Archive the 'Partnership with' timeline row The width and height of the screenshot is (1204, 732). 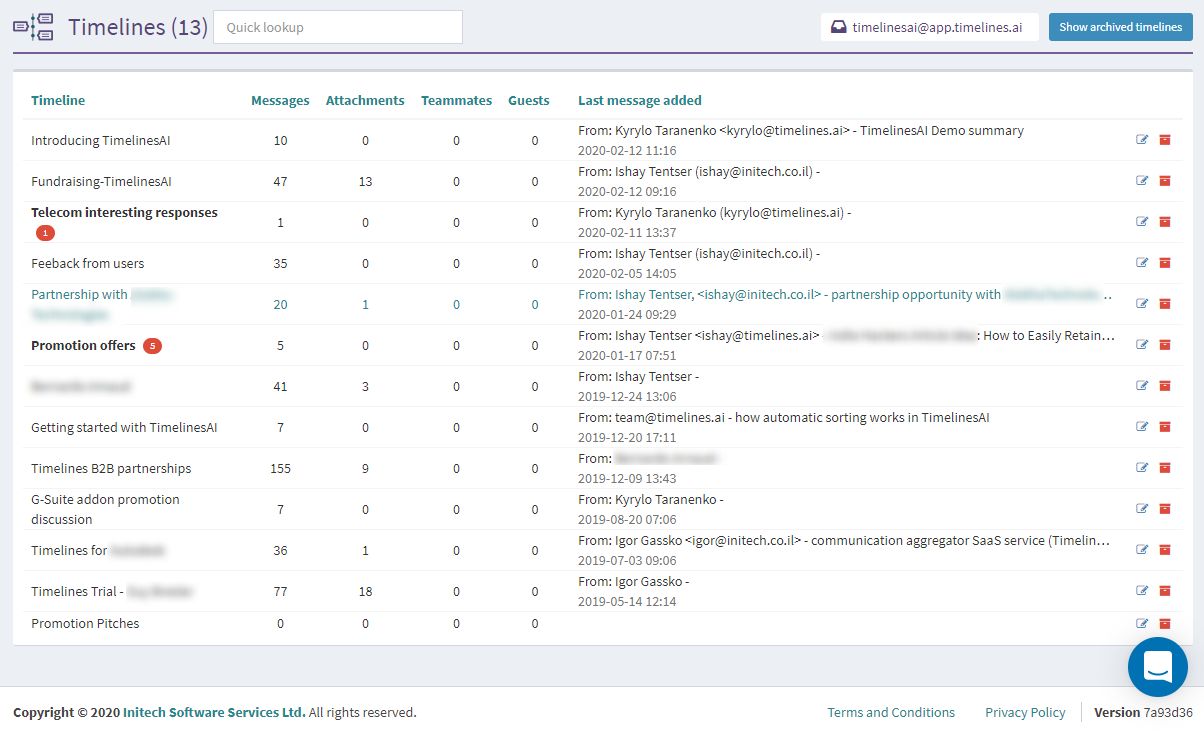click(x=1165, y=304)
